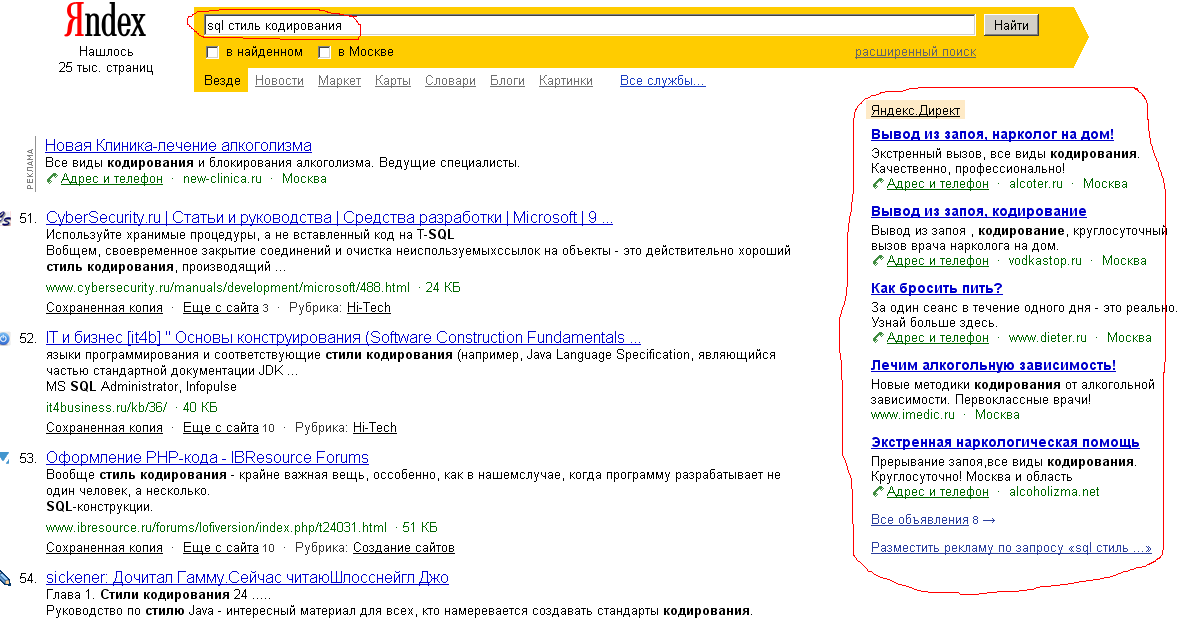Viewport: 1180px width, 619px height.
Task: Open the ad "Новая Клиника-лечение алкоголизма"
Action: (178, 145)
